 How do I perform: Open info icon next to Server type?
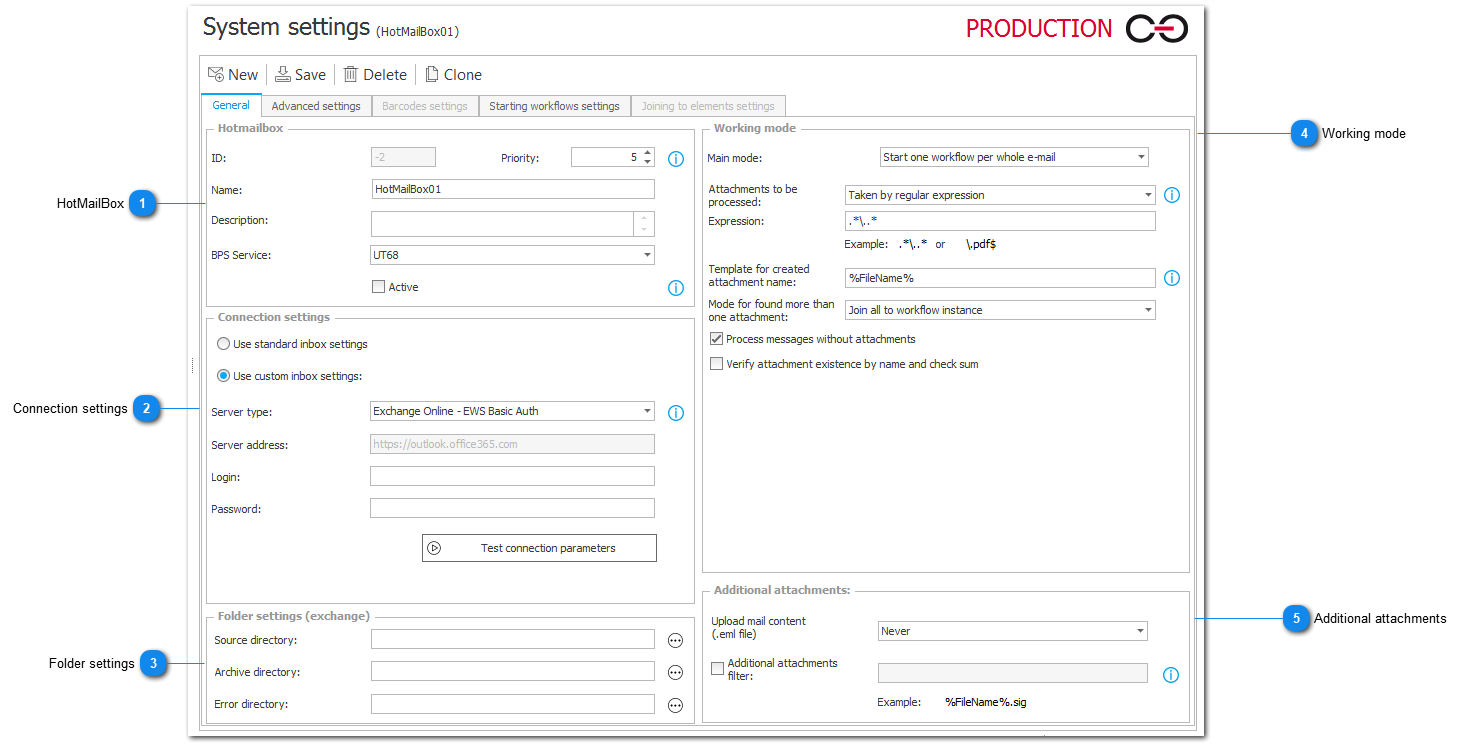[676, 413]
